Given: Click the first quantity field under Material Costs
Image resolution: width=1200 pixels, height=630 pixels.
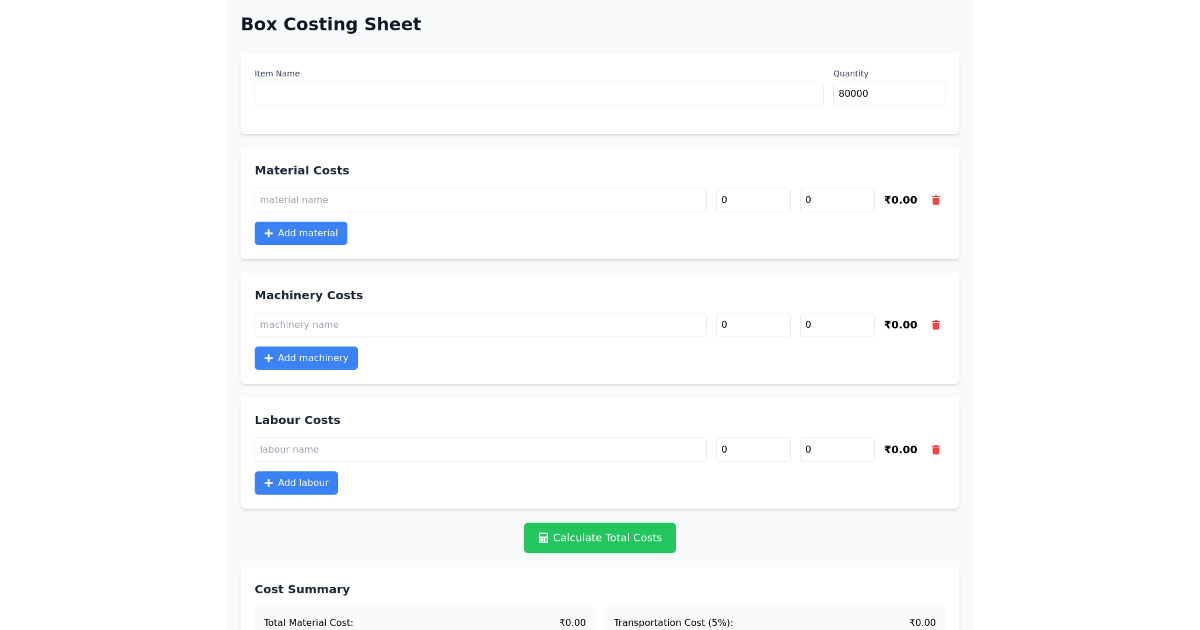Looking at the screenshot, I should coord(752,200).
